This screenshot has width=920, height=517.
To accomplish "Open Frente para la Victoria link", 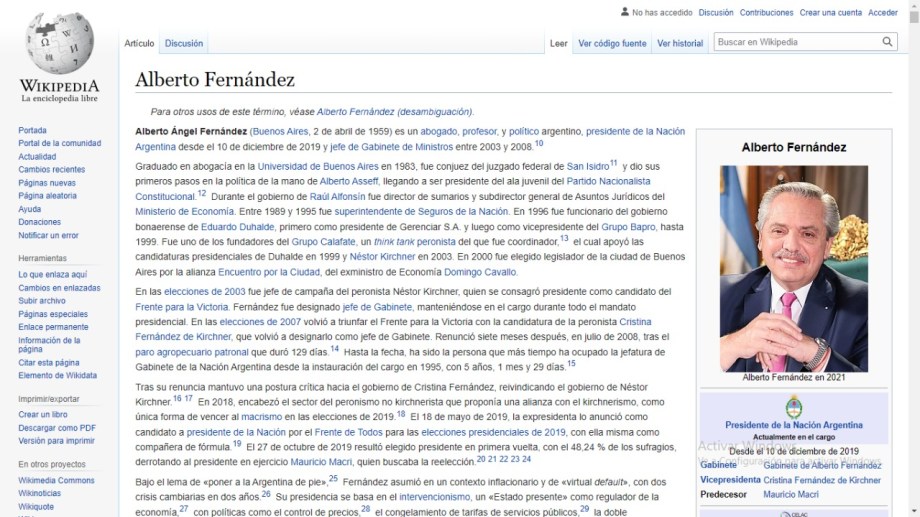I will 181,307.
